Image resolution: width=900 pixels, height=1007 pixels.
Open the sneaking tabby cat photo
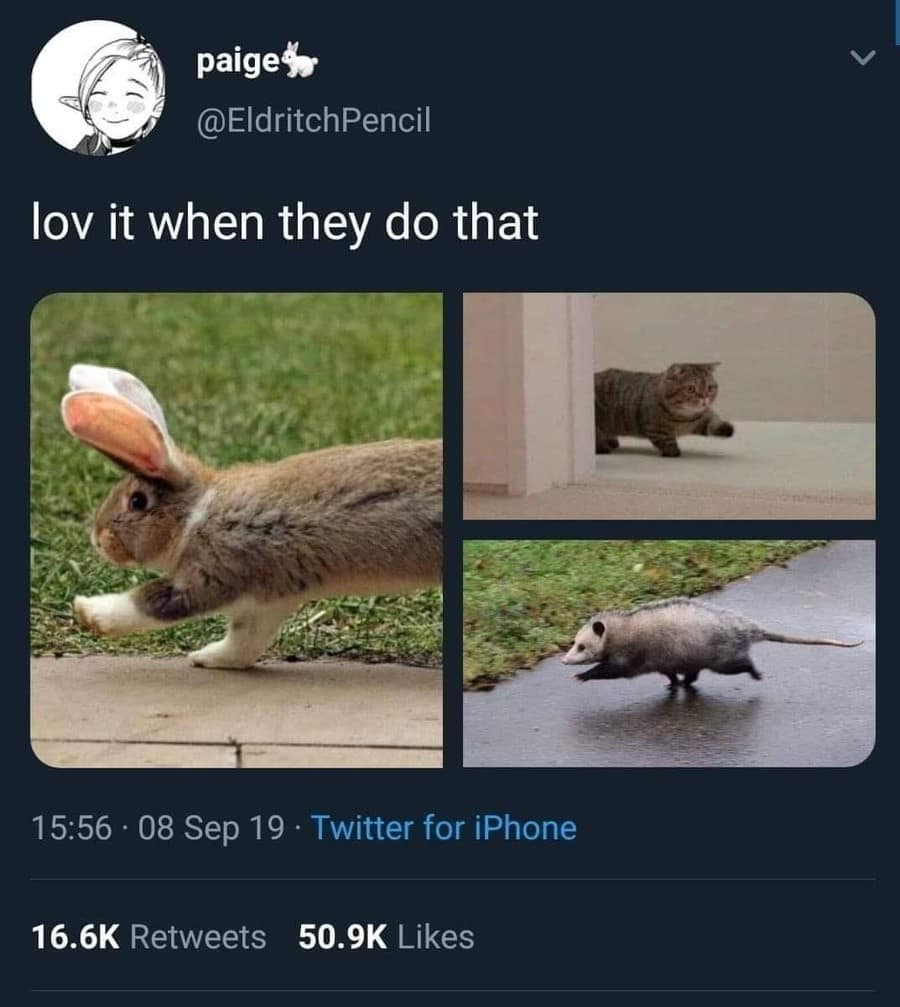(669, 406)
